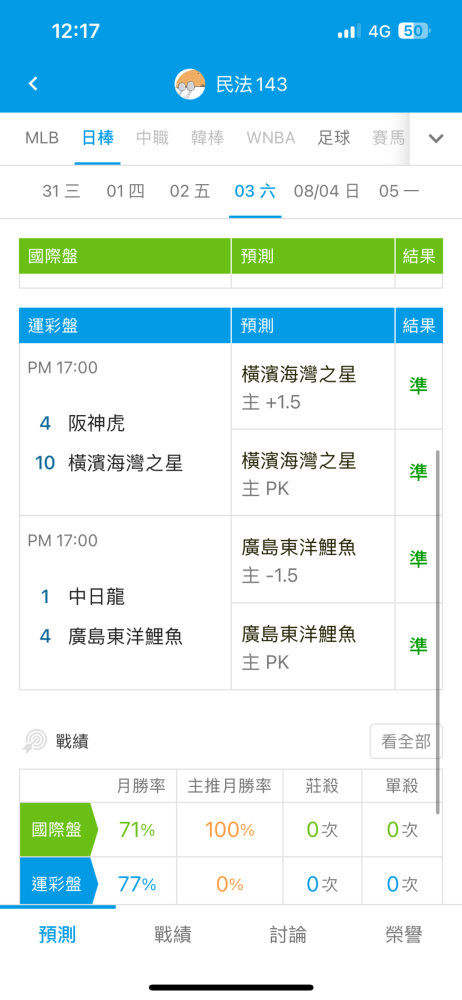This screenshot has height=1000, width=462.
Task: Tap the 看全部 button
Action: coord(406,742)
